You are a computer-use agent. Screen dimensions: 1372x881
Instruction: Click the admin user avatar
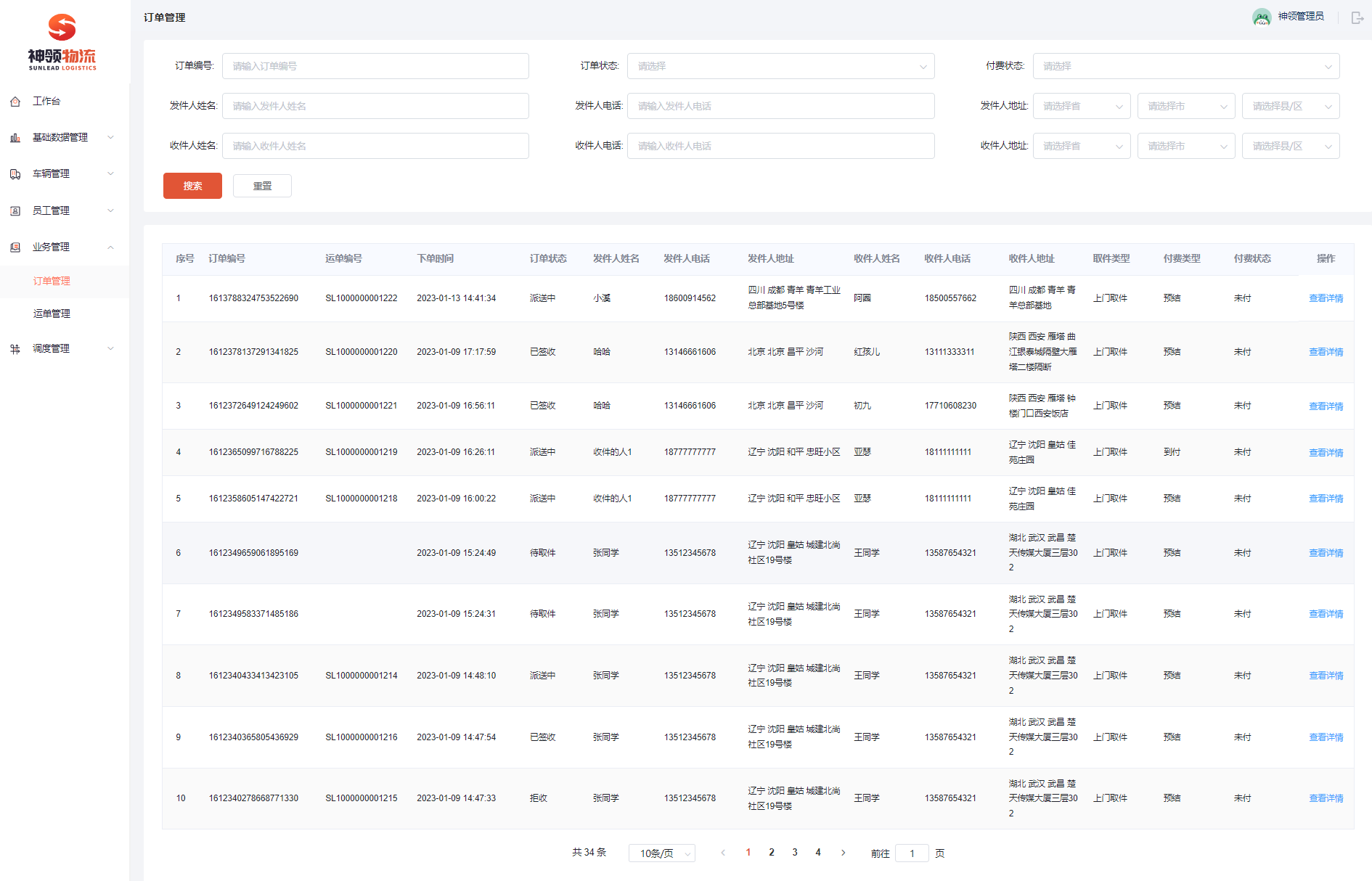[1261, 17]
